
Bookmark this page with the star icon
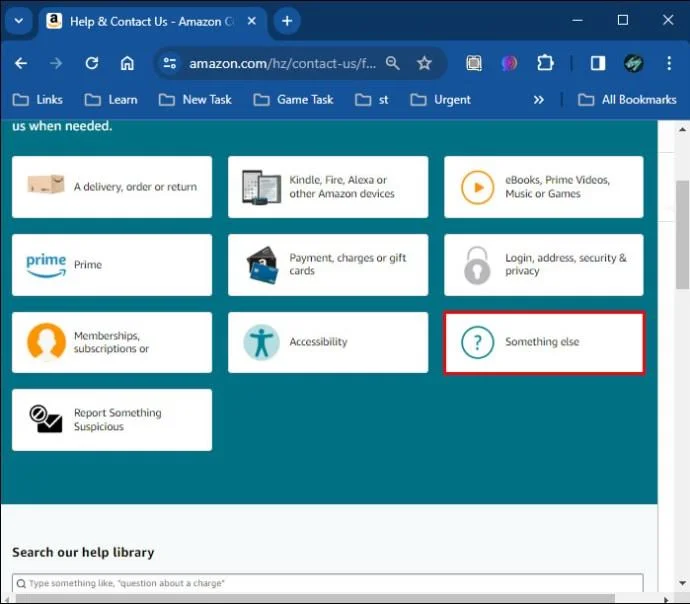pyautogui.click(x=424, y=63)
